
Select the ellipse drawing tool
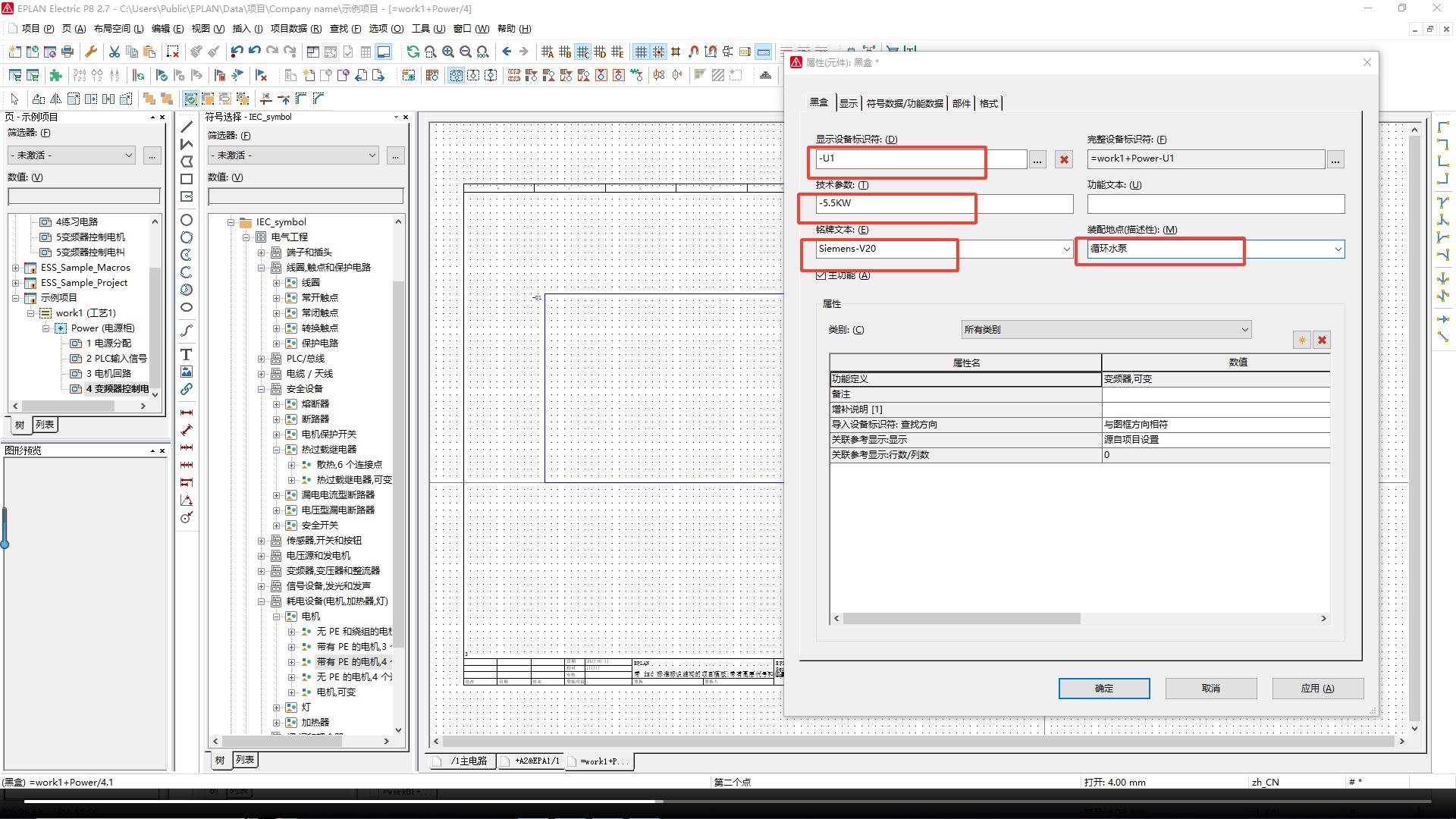(x=187, y=307)
